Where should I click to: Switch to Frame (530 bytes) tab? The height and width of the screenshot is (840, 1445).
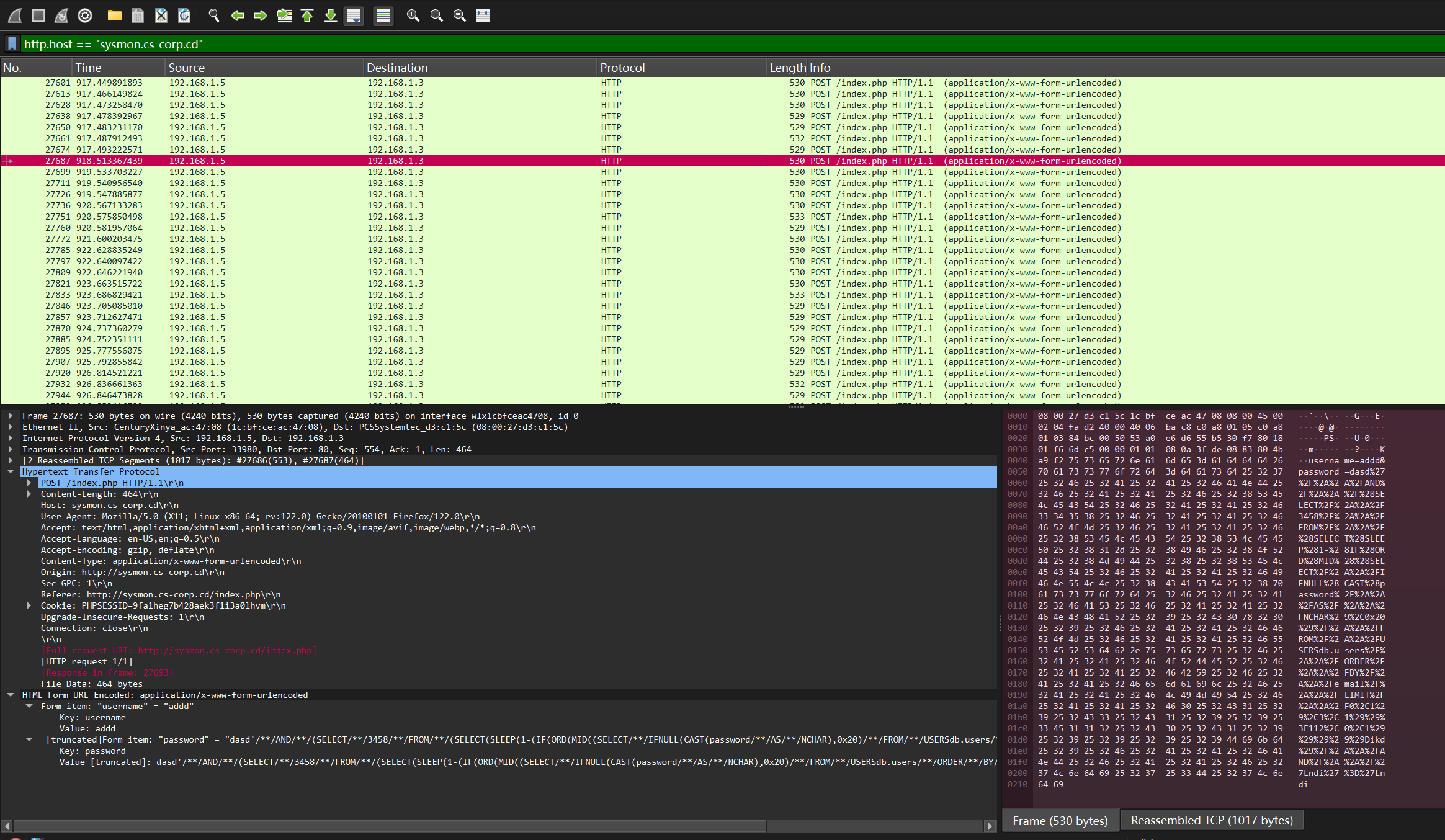(1060, 820)
